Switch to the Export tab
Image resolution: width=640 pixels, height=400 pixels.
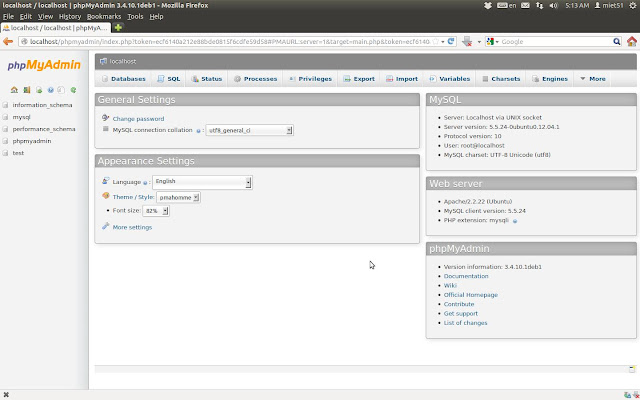pos(359,79)
